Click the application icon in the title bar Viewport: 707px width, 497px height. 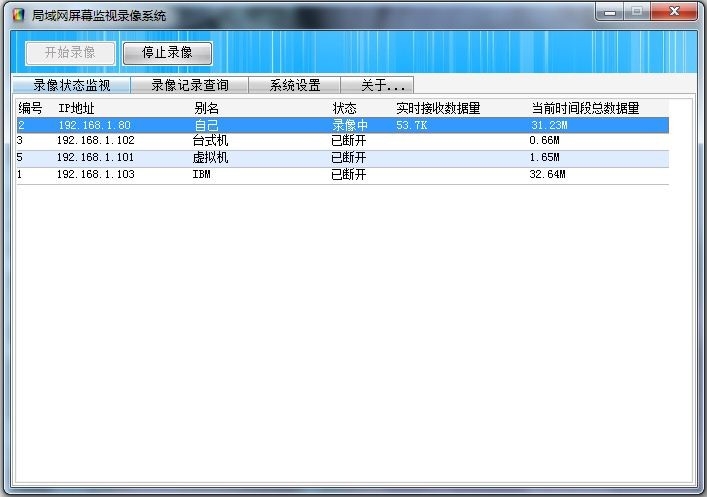[x=18, y=15]
